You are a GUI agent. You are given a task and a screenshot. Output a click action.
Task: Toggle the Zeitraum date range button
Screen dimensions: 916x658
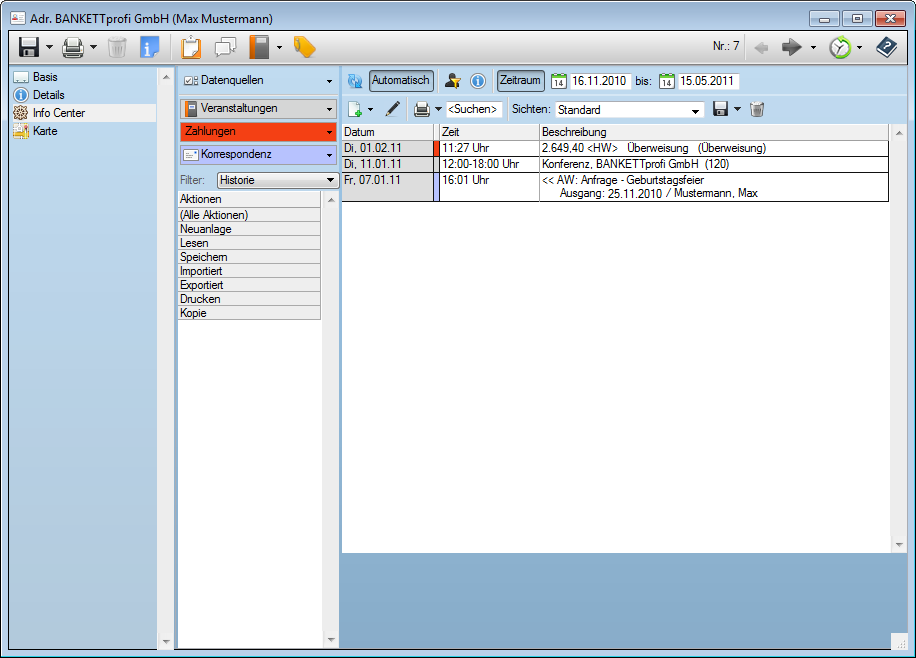[x=520, y=81]
